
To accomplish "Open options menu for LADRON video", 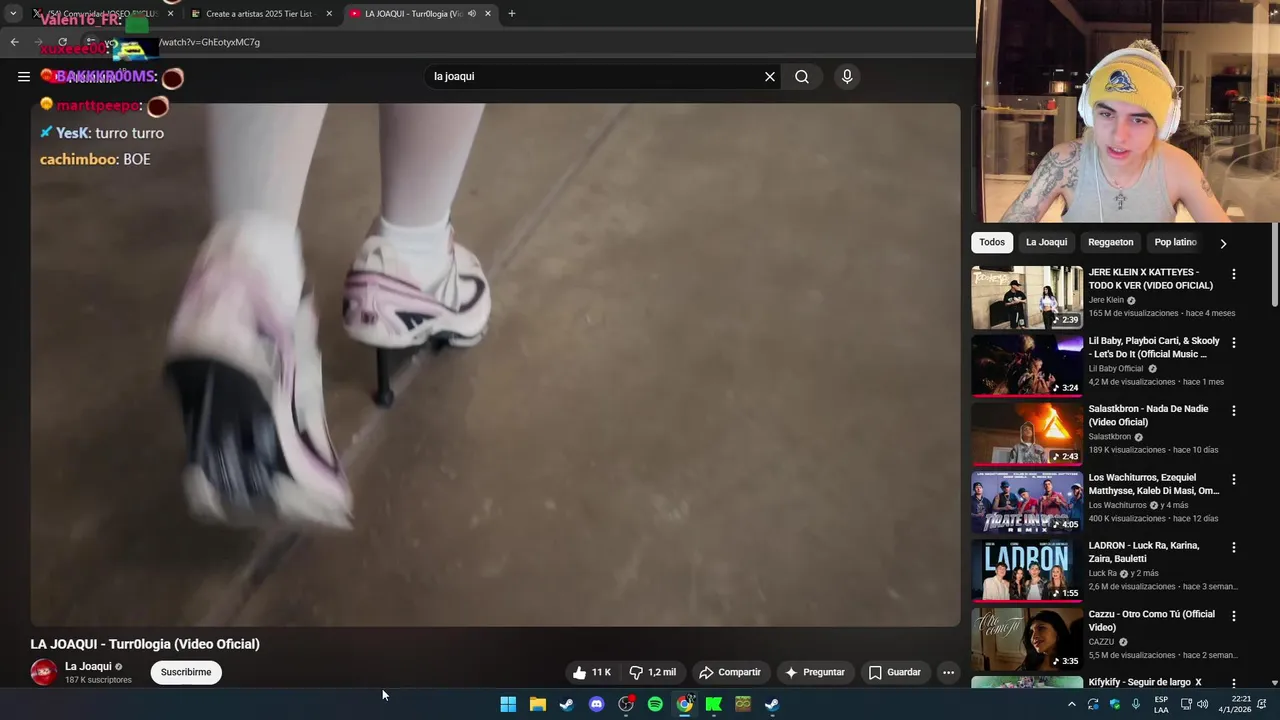I will (x=1233, y=548).
